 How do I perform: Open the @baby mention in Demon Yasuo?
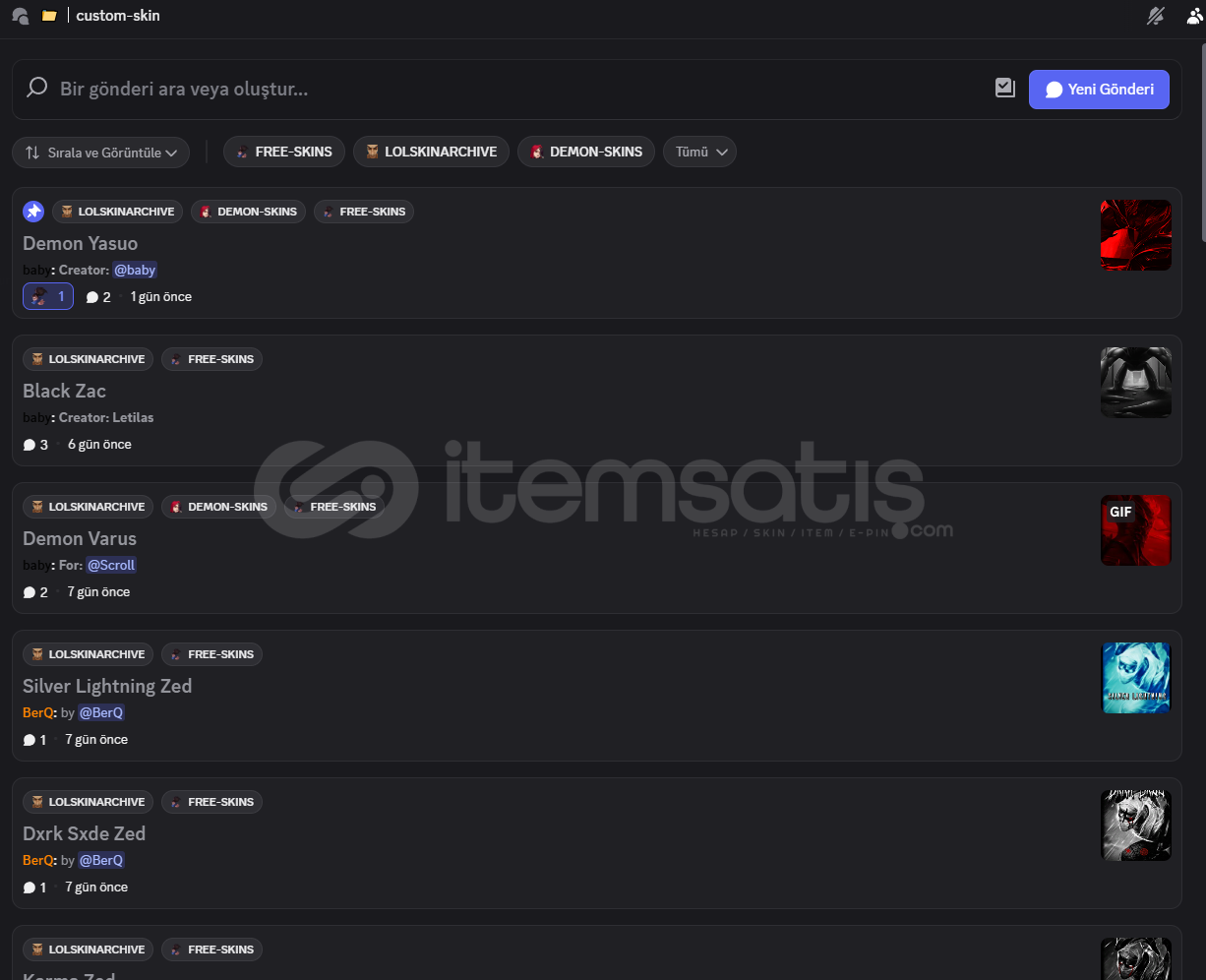point(135,270)
